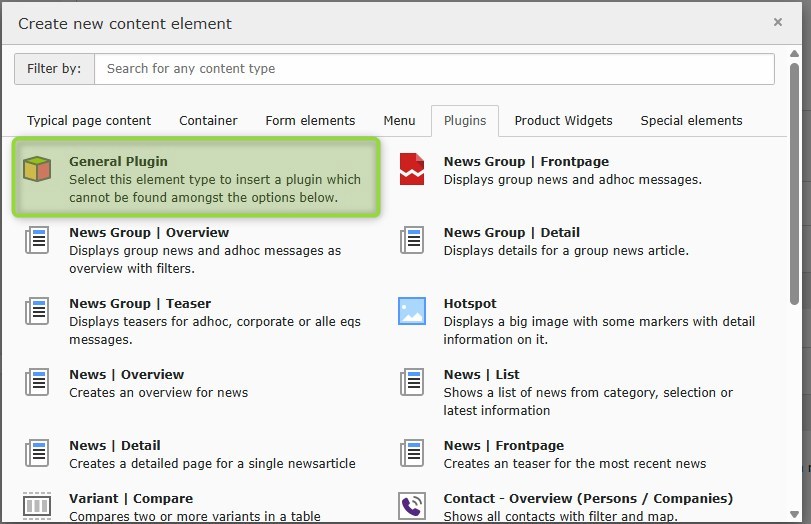
Task: Click the content type search field
Action: coord(434,69)
